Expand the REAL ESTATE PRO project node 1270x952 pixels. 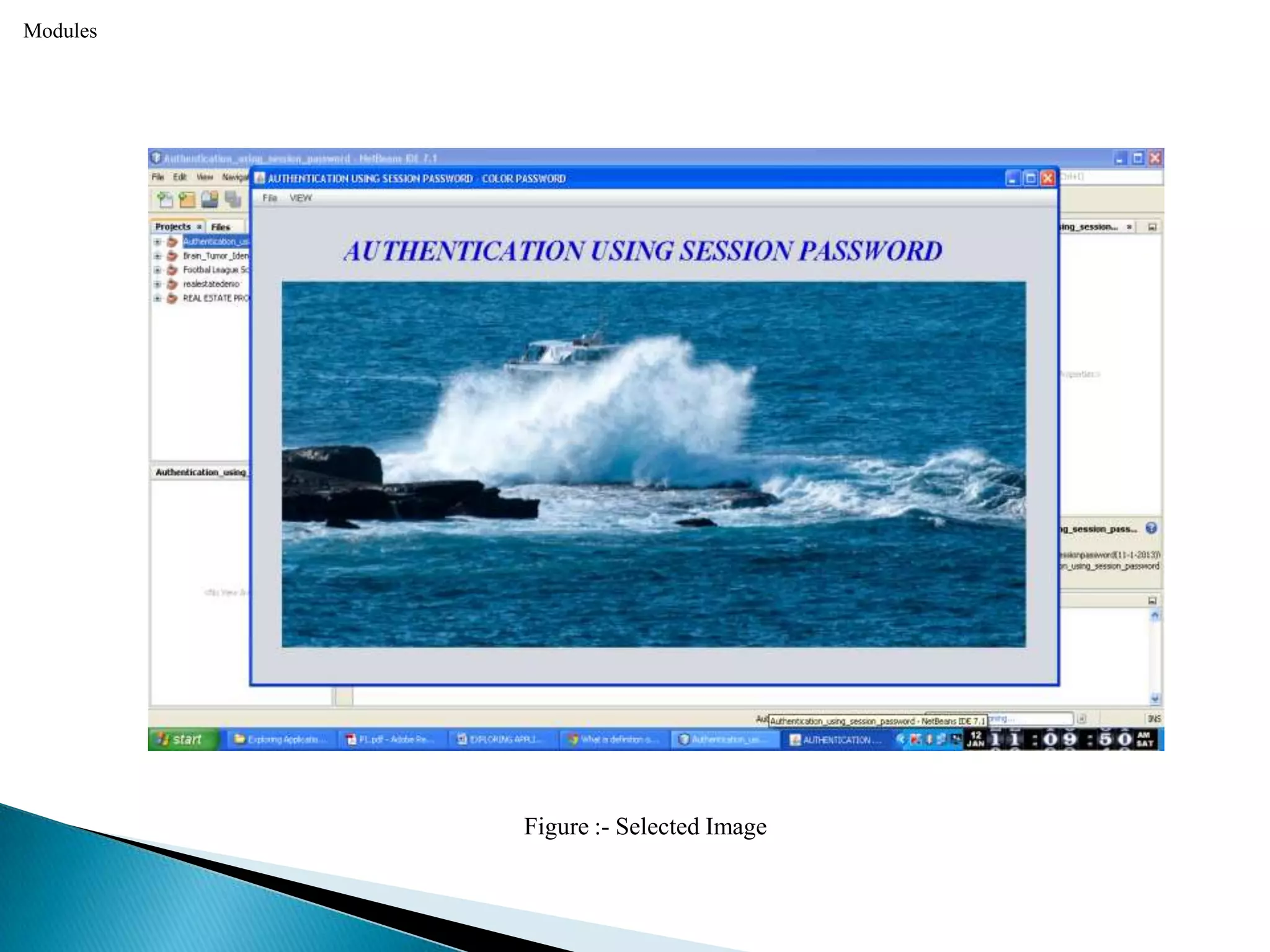coord(158,298)
